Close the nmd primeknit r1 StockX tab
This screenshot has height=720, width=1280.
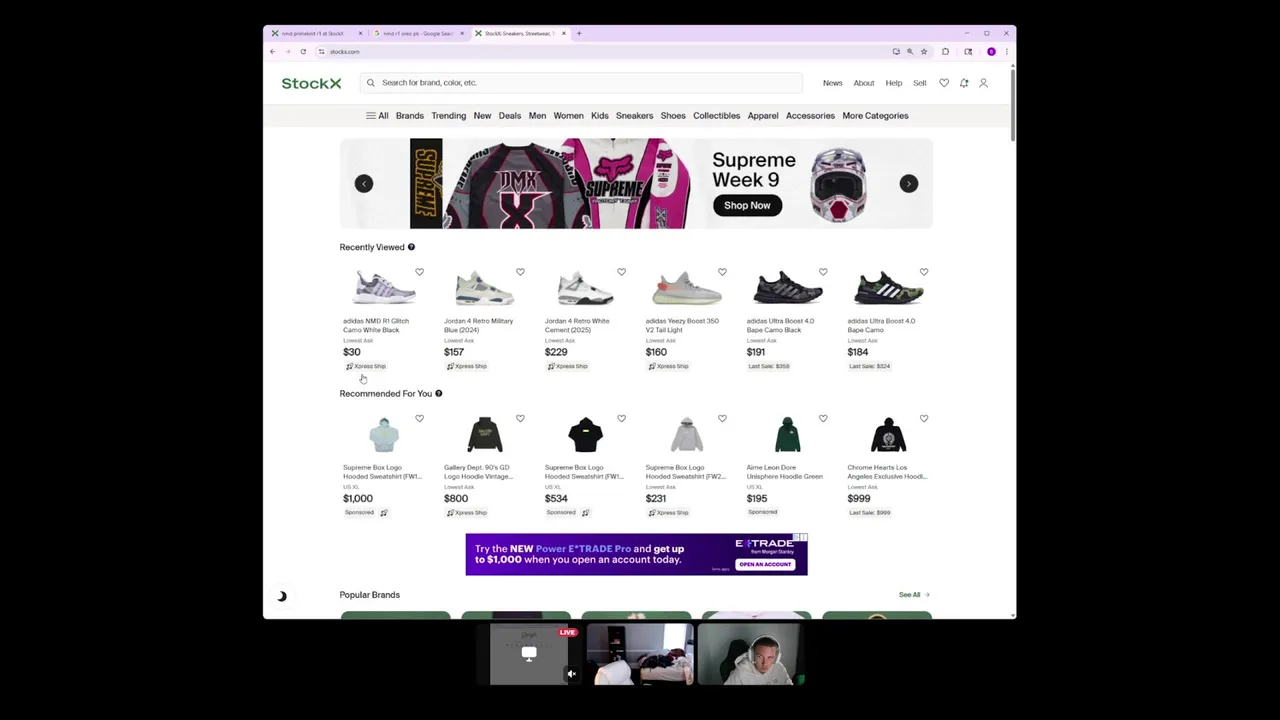pyautogui.click(x=360, y=33)
